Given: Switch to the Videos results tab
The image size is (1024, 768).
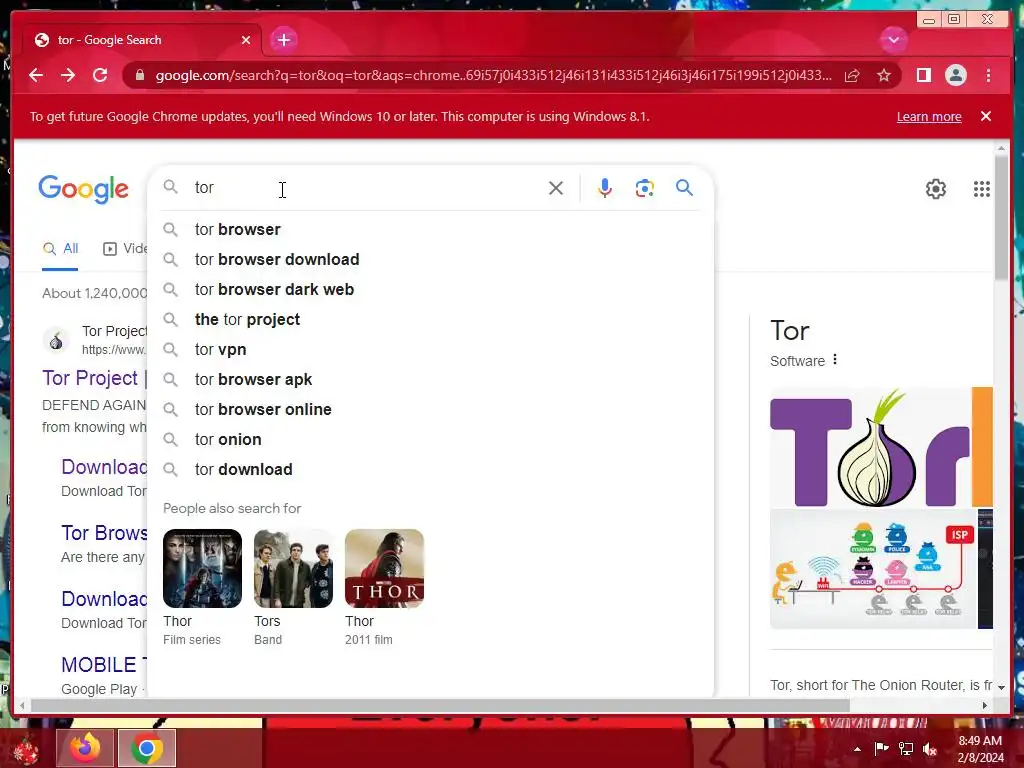Looking at the screenshot, I should (125, 249).
